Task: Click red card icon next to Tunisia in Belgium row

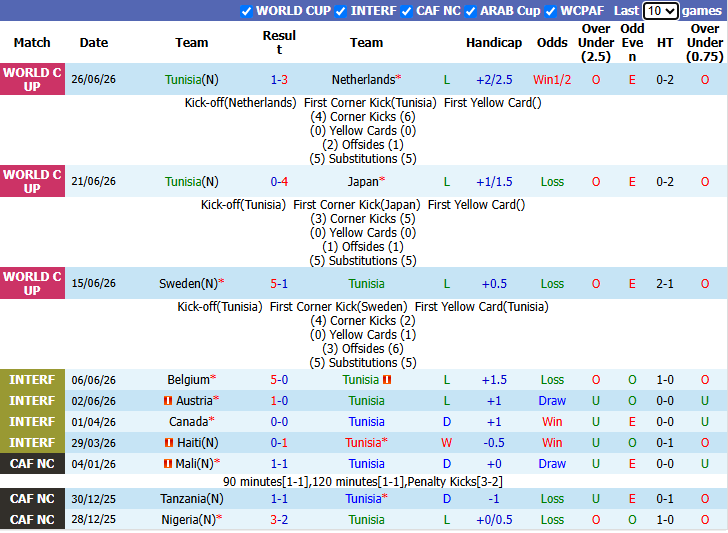Action: click(x=387, y=380)
